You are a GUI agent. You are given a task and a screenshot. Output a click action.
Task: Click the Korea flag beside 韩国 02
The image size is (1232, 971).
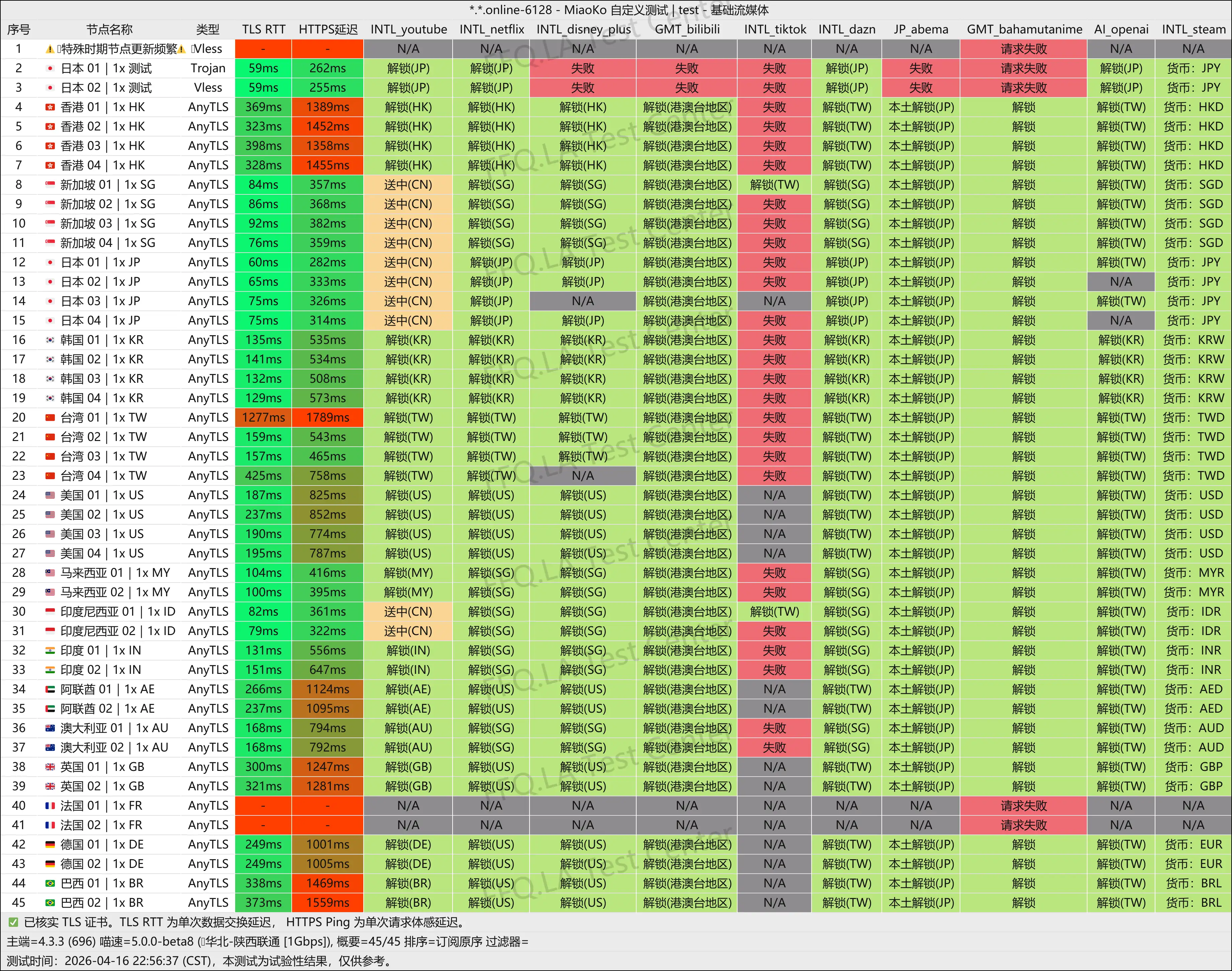50,359
